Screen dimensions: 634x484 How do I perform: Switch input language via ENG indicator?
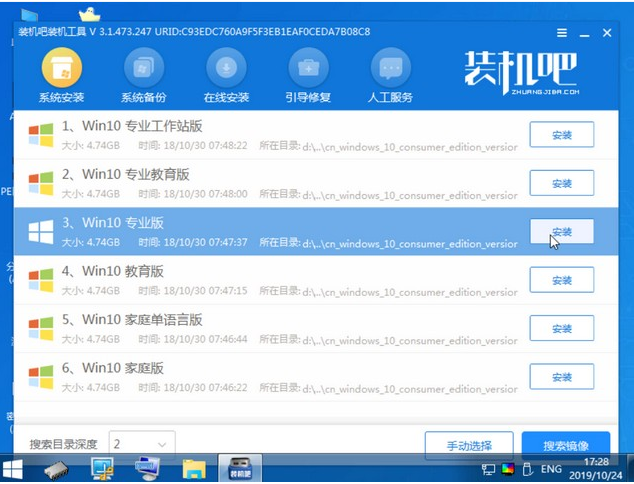[552, 469]
